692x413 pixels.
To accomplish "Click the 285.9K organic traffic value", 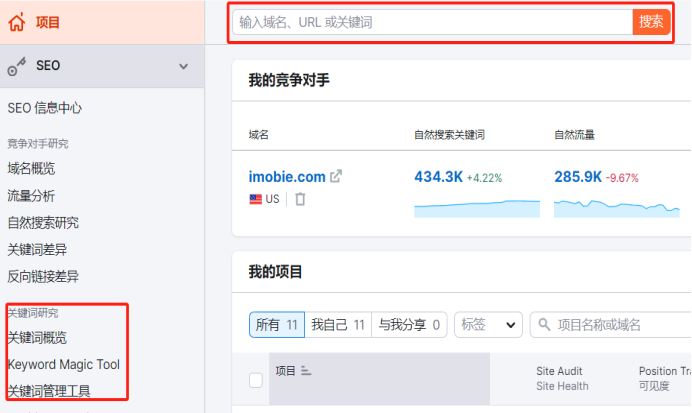I will (x=578, y=177).
